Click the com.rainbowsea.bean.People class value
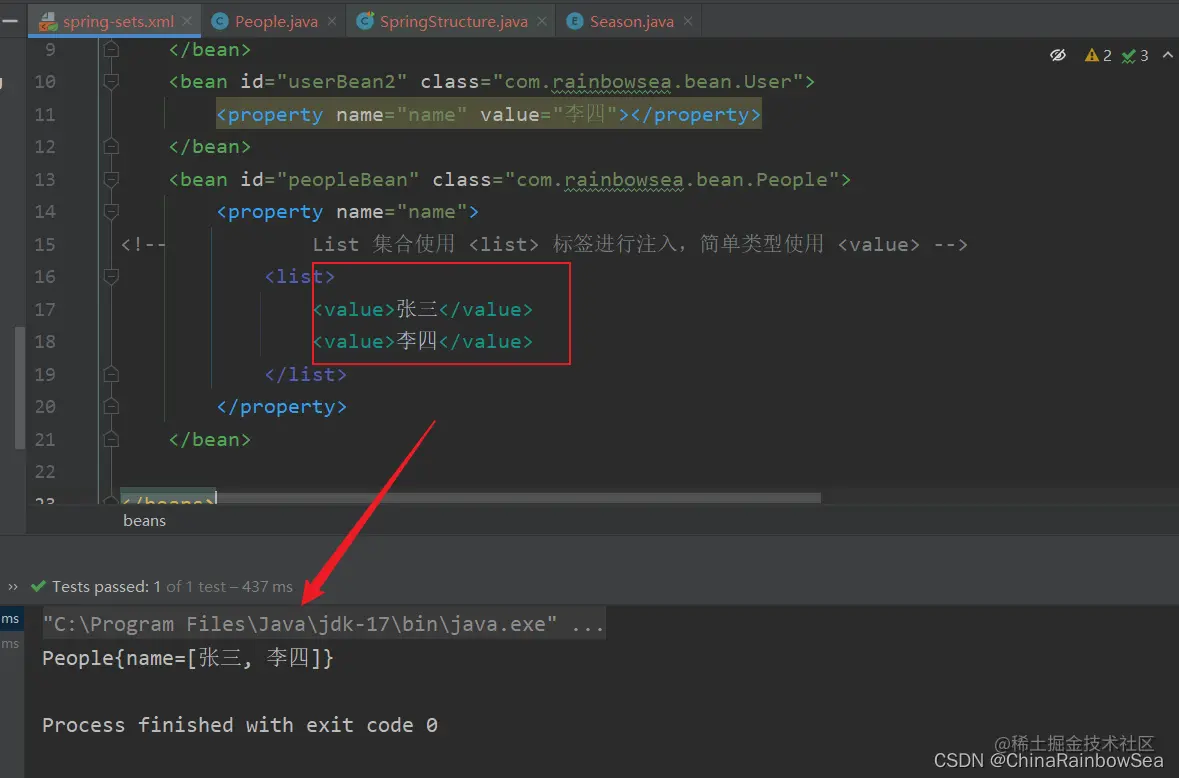 coord(672,180)
